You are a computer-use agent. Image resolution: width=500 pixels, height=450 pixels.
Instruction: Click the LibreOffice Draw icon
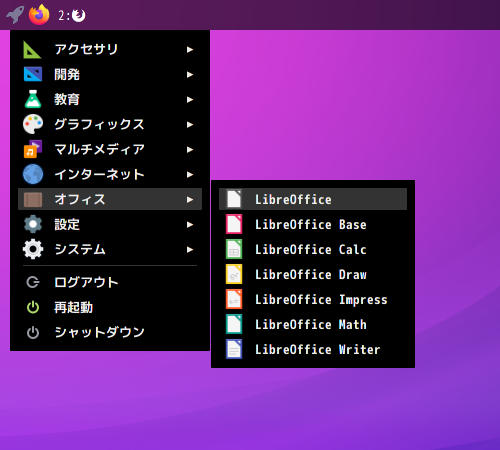234,274
